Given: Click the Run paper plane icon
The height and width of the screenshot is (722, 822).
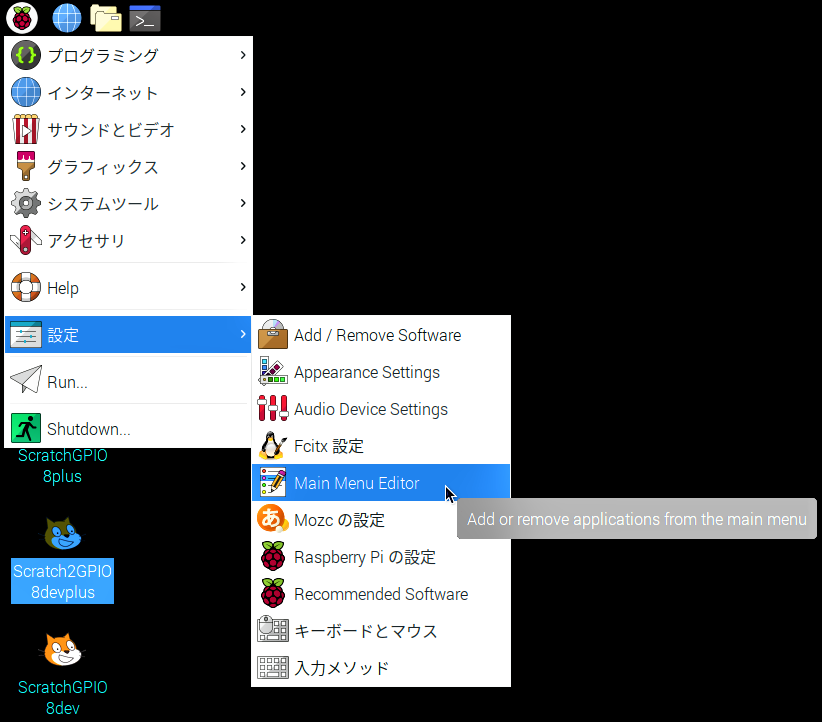Looking at the screenshot, I should tap(26, 379).
